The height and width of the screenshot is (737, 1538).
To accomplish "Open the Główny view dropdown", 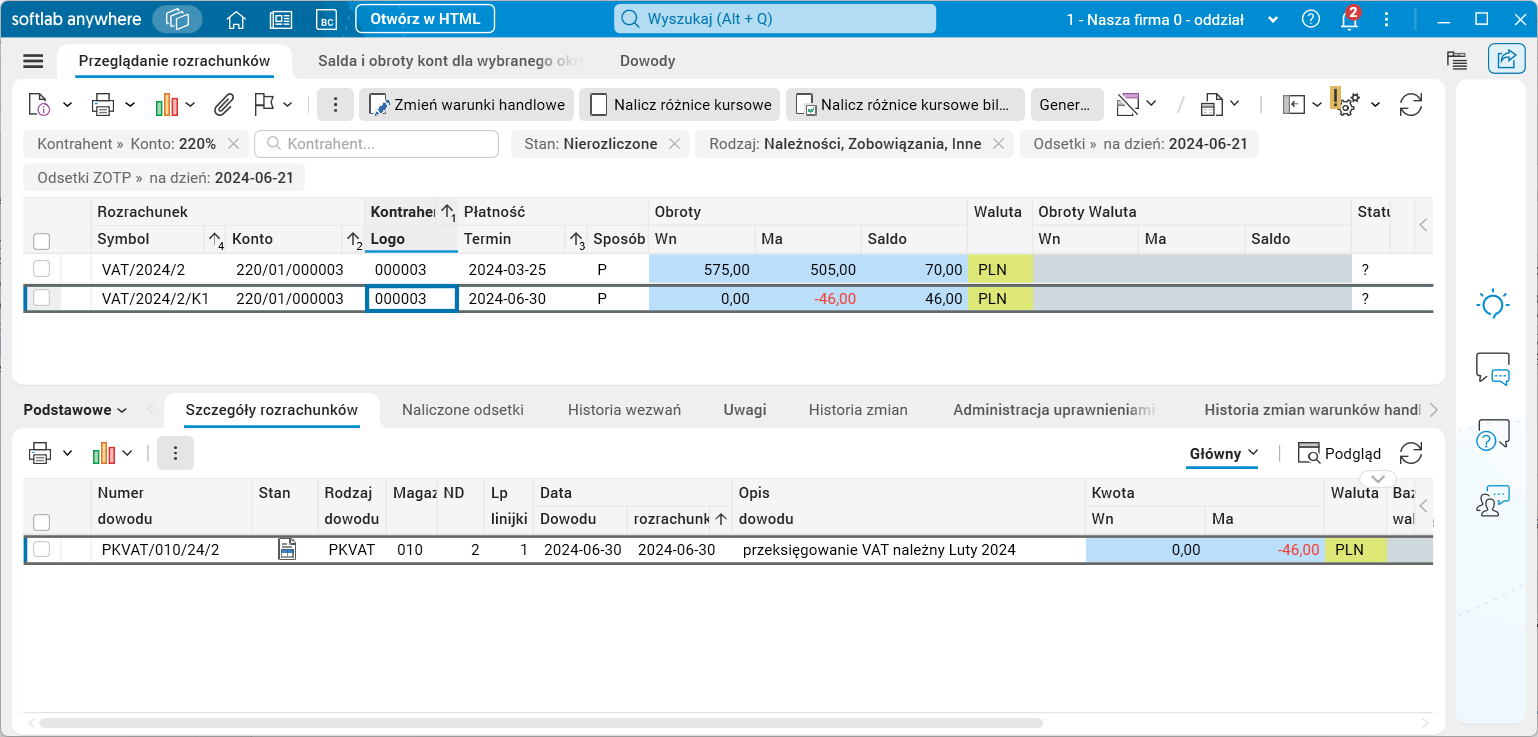I will (1223, 453).
